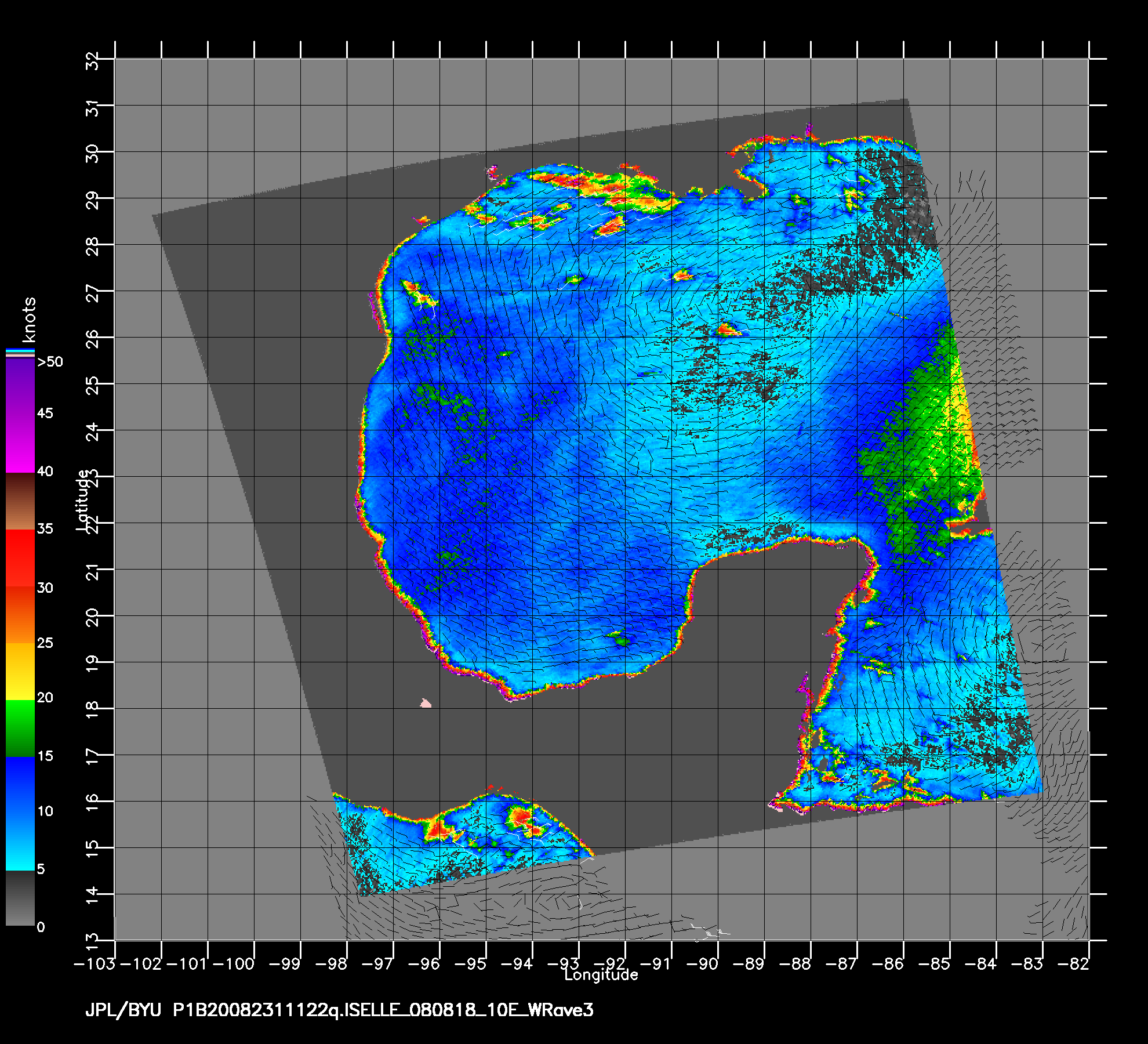Click the 5 label on the color bar
1148x1044 pixels.
pos(41,869)
